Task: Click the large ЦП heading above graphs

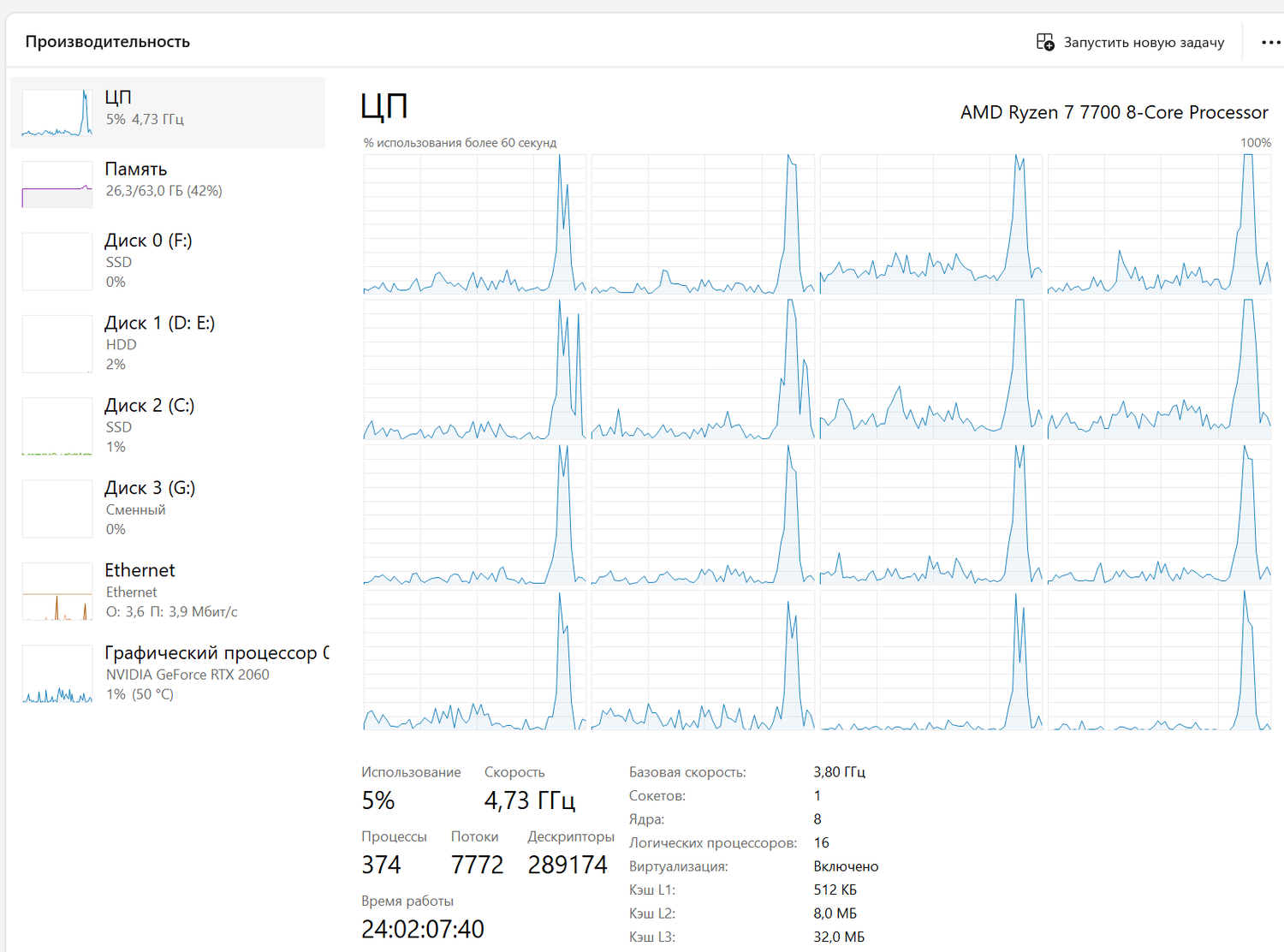Action: [384, 107]
